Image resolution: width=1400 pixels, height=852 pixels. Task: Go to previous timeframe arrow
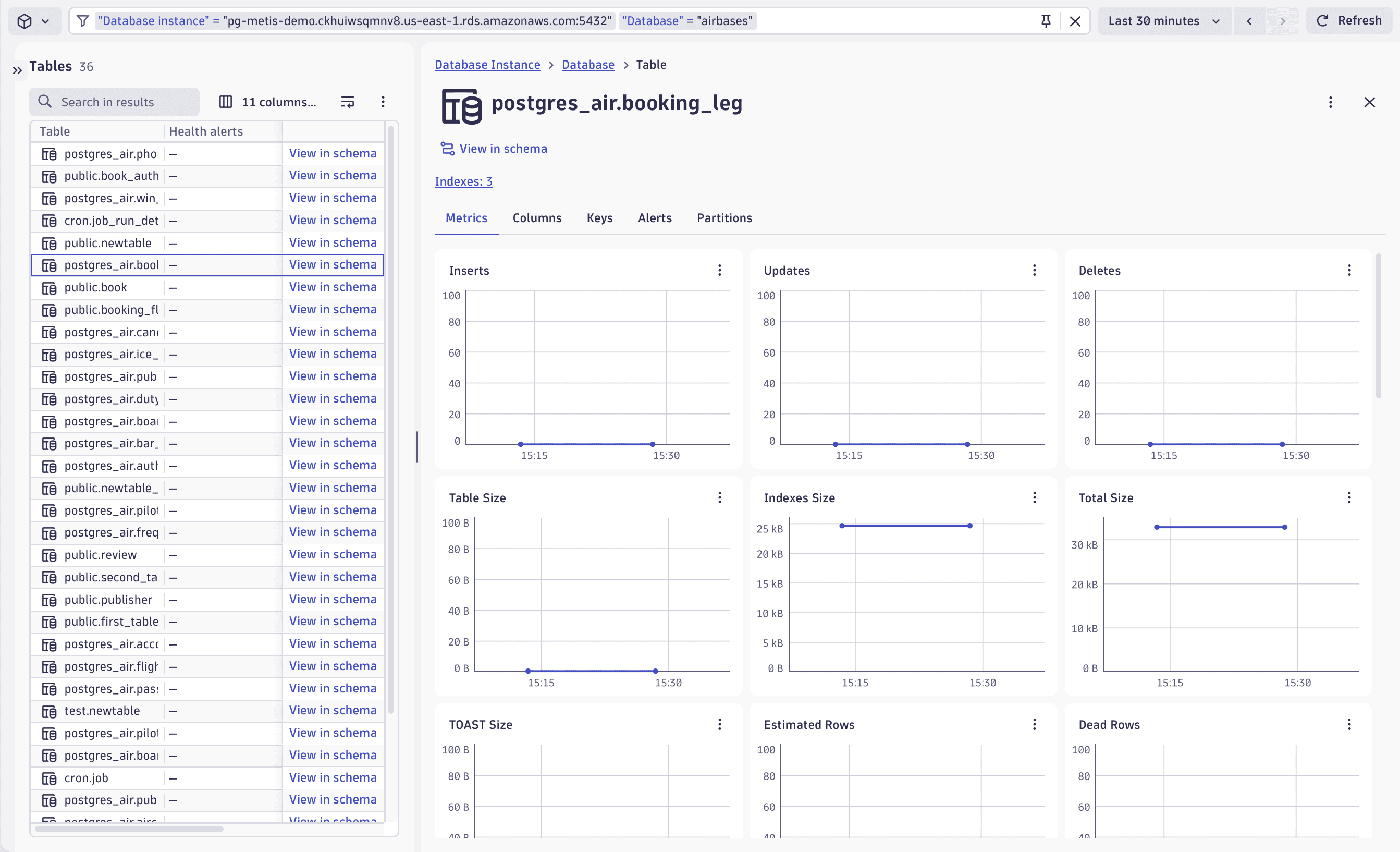click(1249, 21)
